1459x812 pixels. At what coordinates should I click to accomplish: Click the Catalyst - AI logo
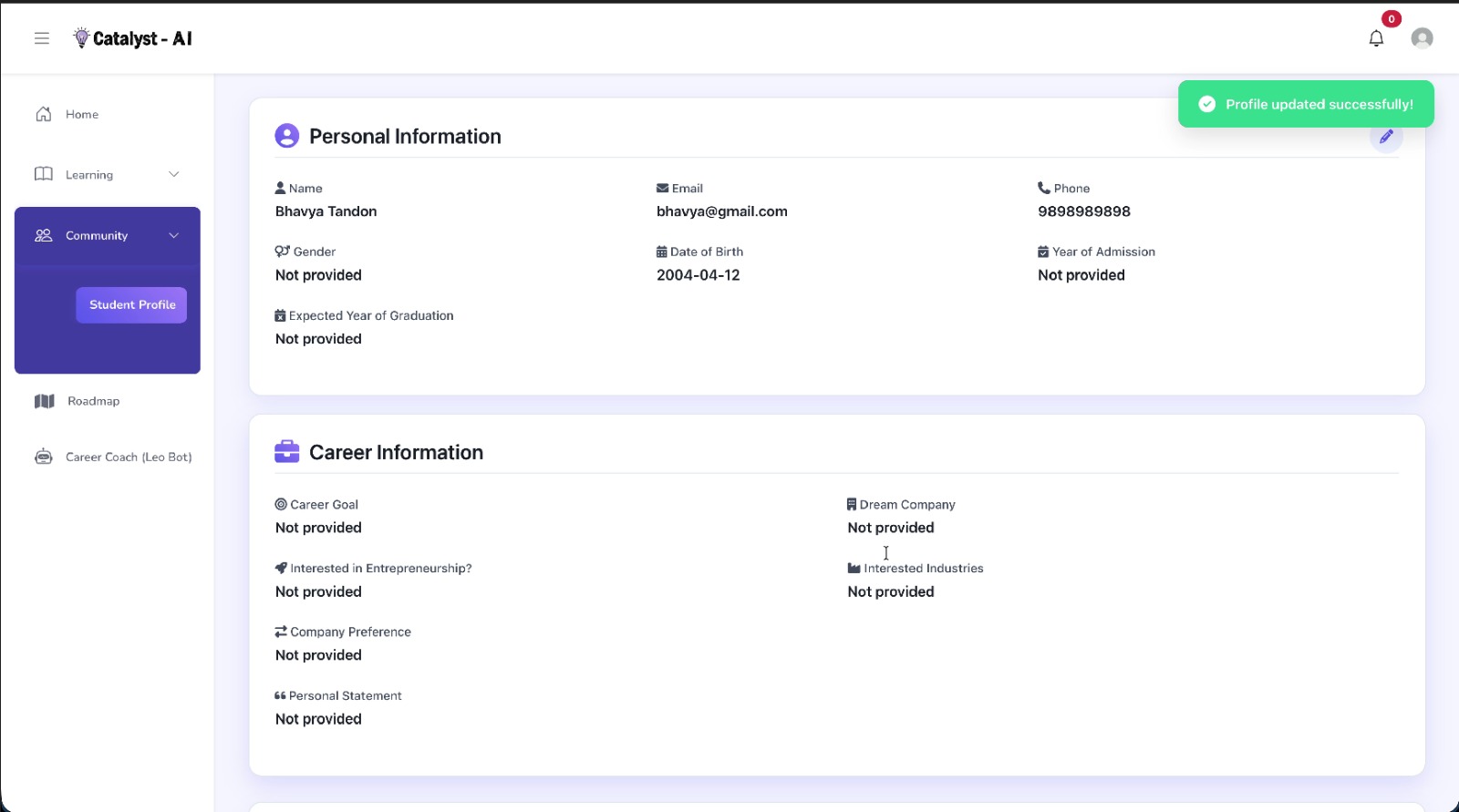pyautogui.click(x=133, y=38)
